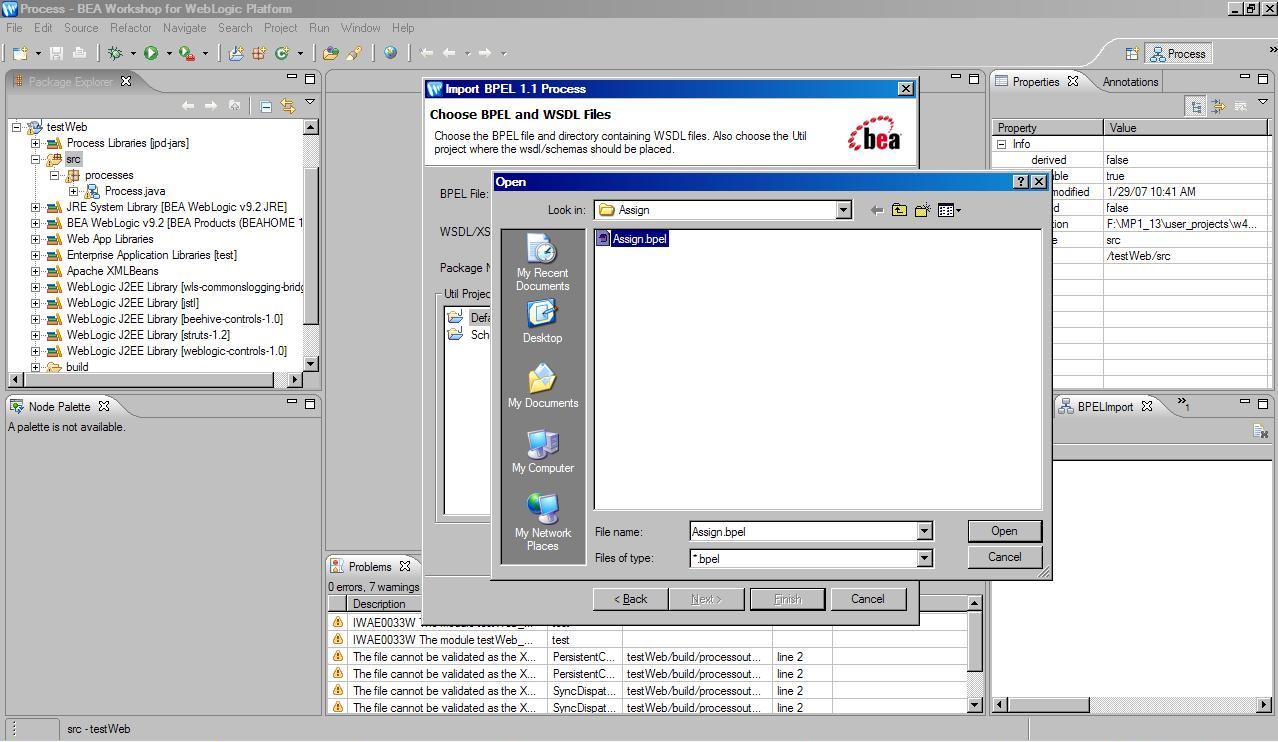This screenshot has width=1278, height=742.
Task: Open the Run dropdown arrow in toolbar
Action: [x=168, y=54]
